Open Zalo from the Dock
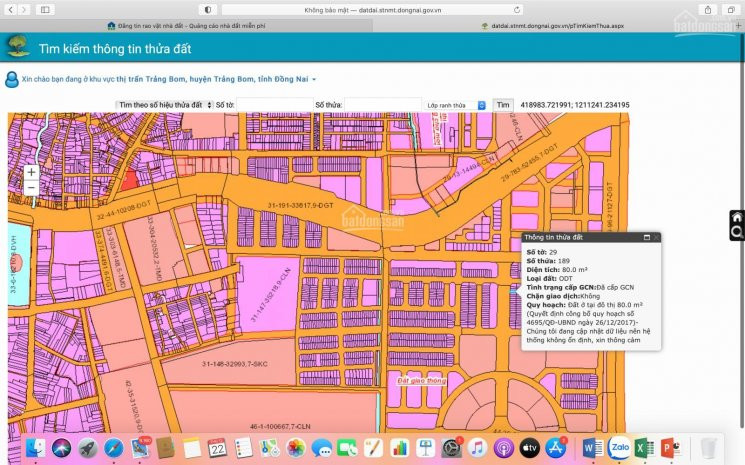 pos(619,448)
